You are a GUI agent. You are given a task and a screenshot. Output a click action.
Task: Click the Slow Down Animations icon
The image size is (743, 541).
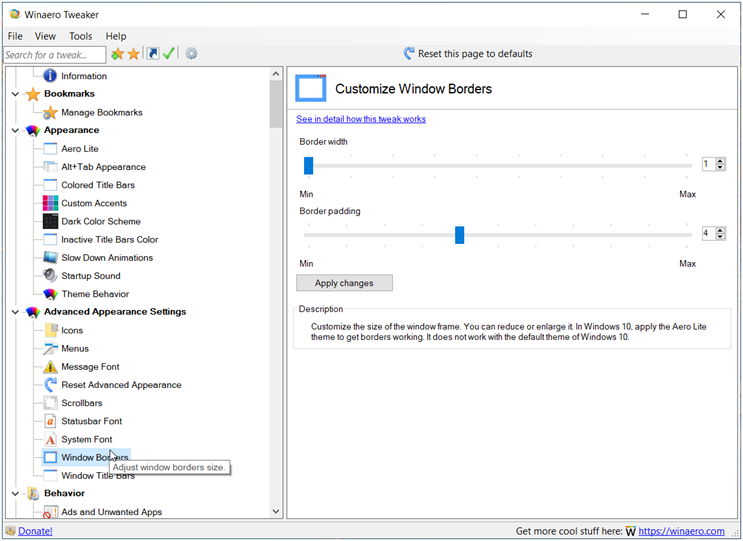[50, 258]
